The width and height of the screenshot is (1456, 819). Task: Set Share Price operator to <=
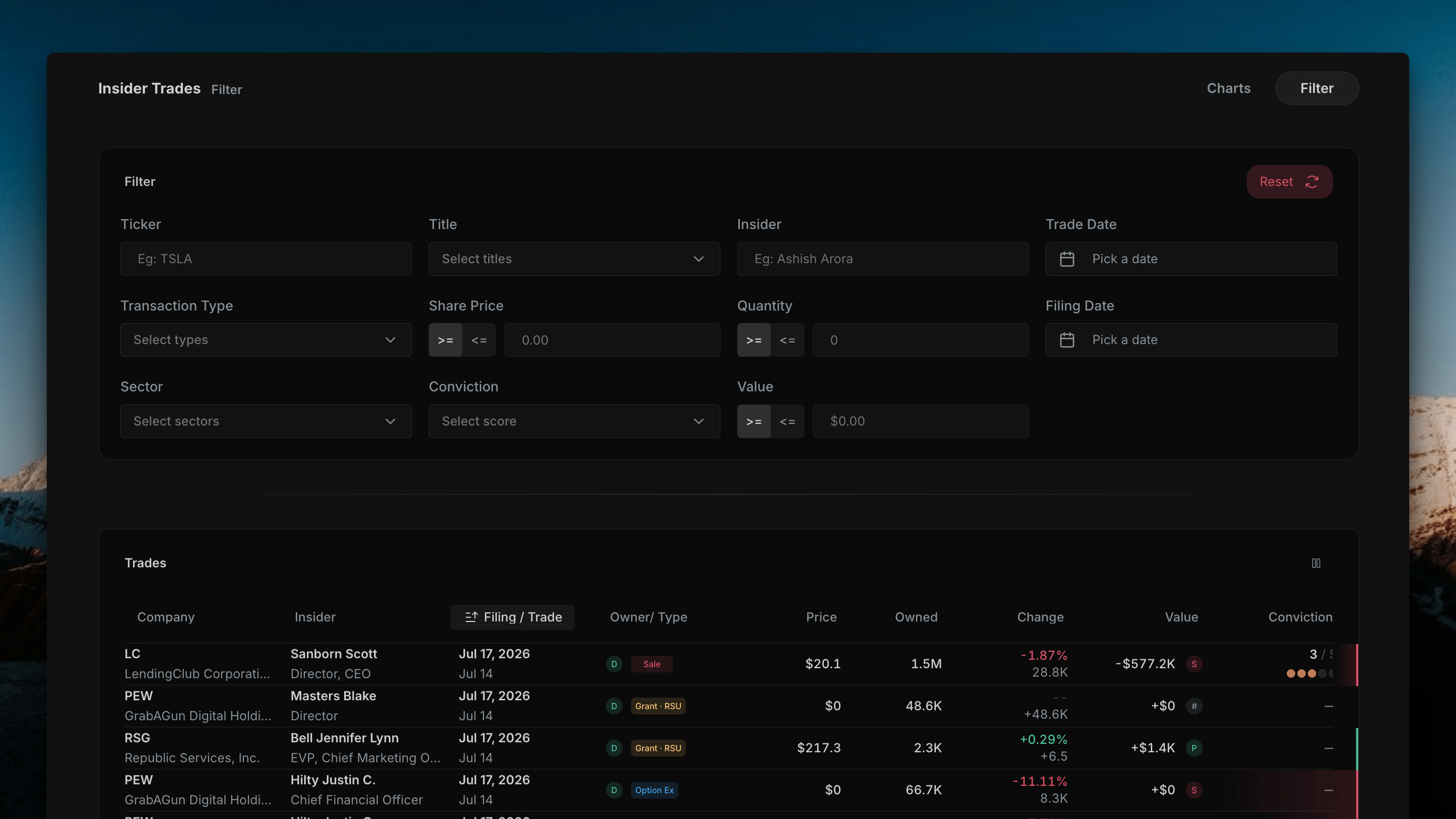(x=479, y=340)
